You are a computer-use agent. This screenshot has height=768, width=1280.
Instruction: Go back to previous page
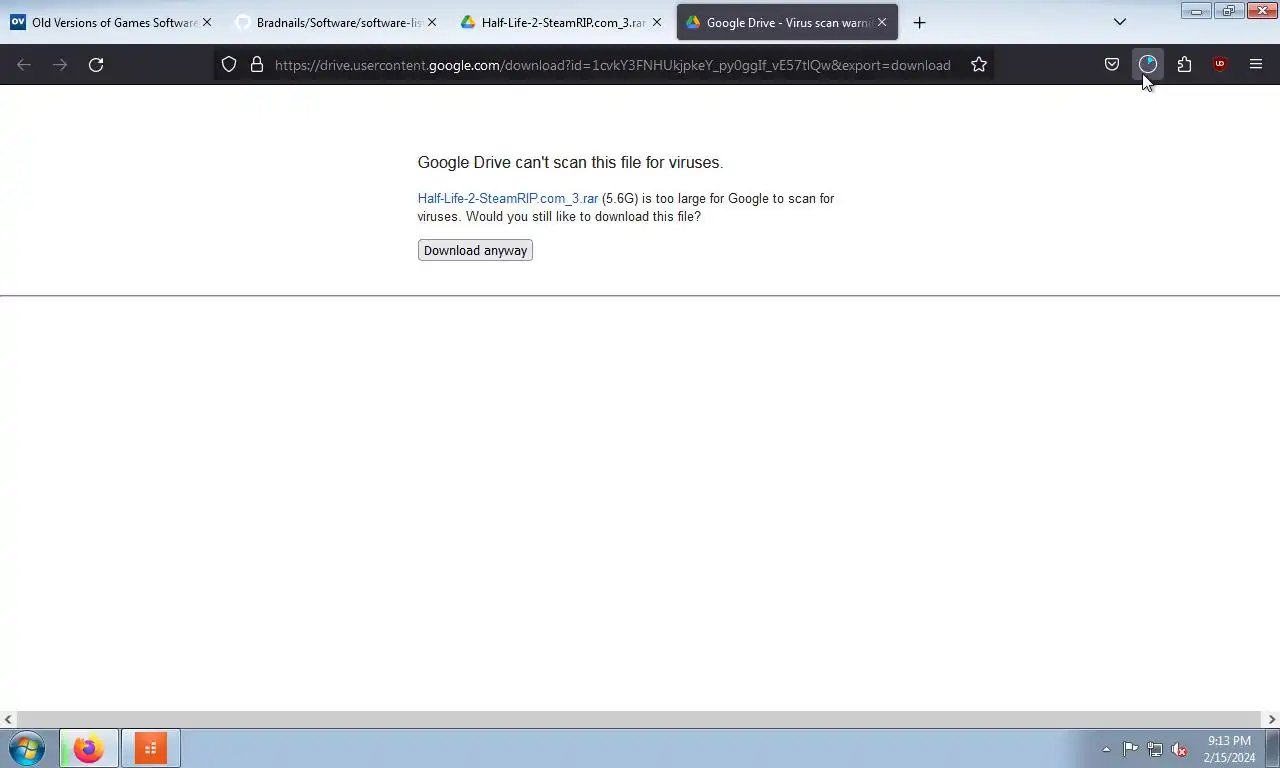coord(24,64)
